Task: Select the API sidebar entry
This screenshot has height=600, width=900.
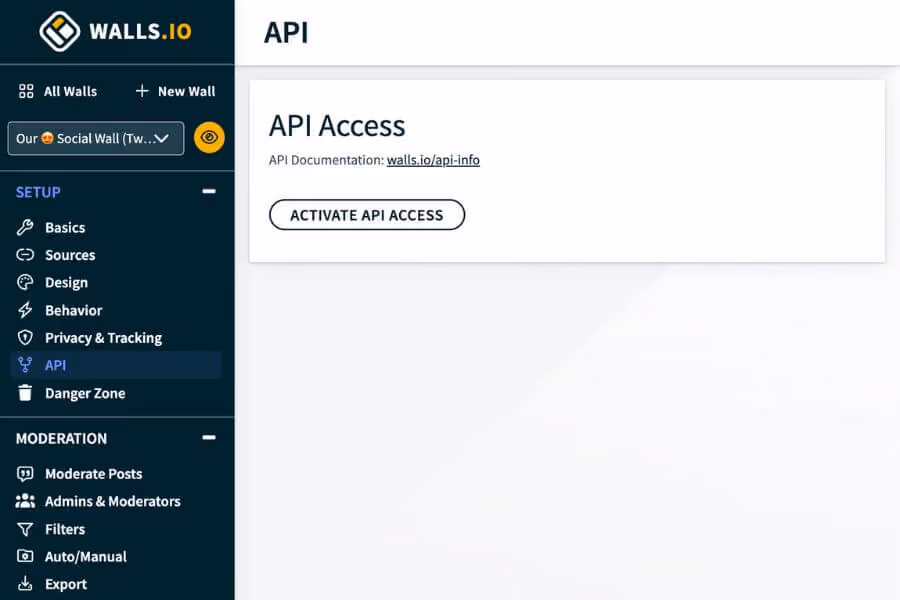Action: pyautogui.click(x=116, y=365)
